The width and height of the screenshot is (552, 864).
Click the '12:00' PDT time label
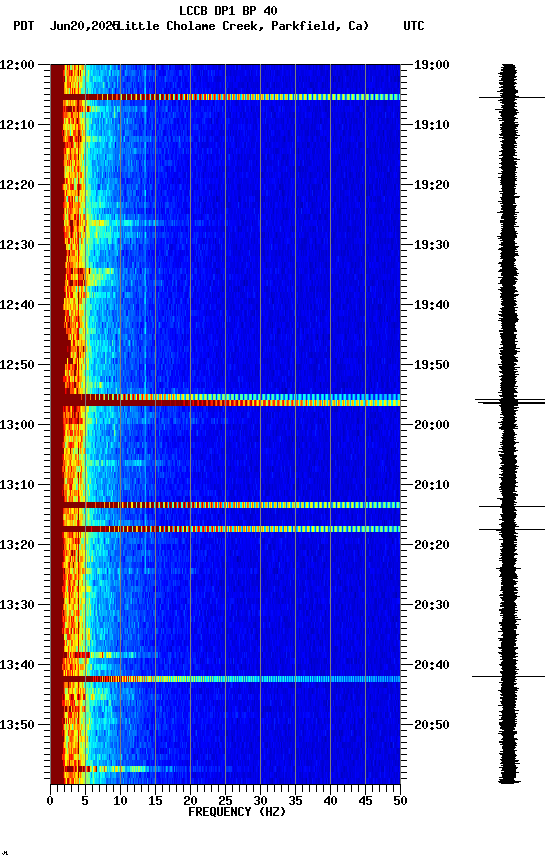coord(17,65)
